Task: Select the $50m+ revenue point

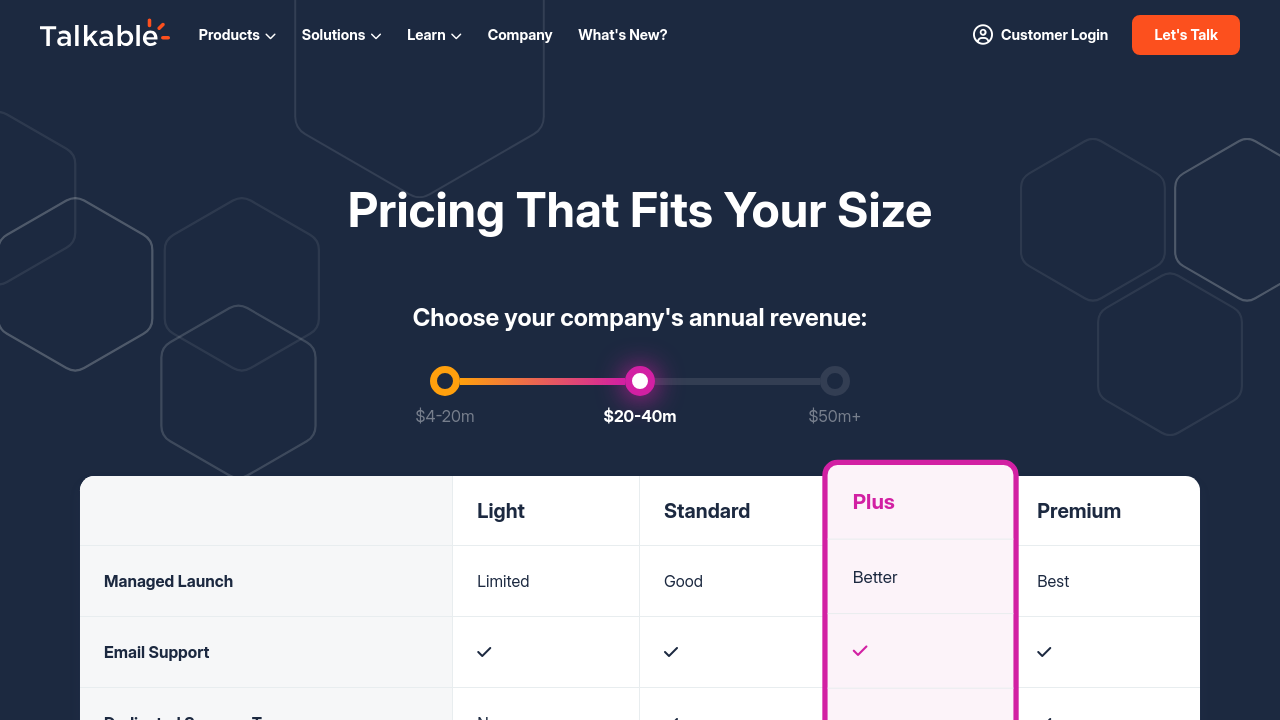Action: 835,381
